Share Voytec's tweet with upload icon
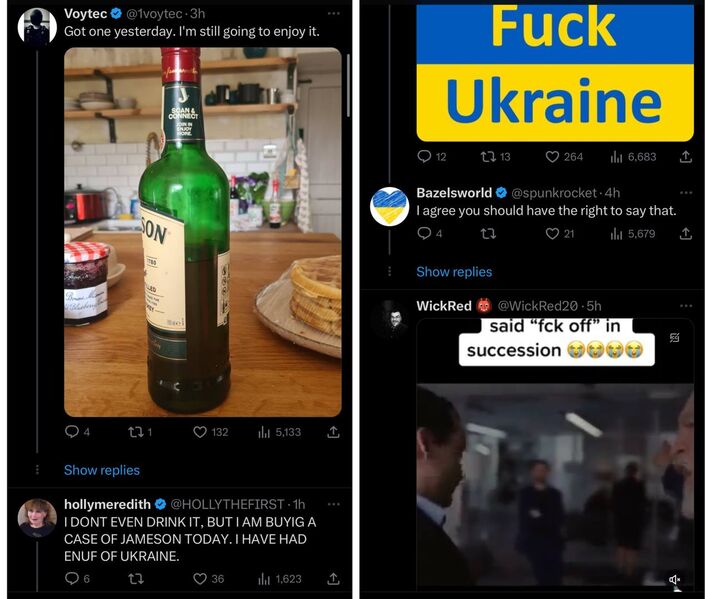Screen dimensions: 711x599 pyautogui.click(x=333, y=432)
